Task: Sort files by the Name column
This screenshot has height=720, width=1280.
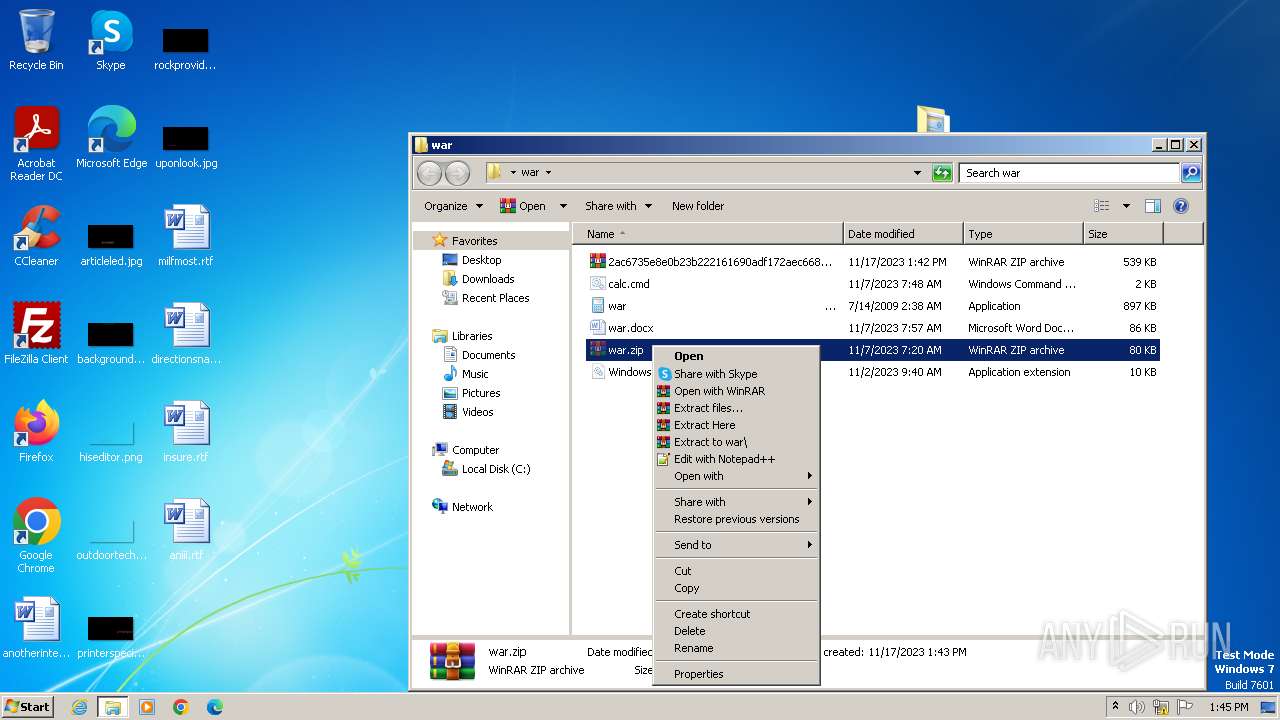Action: 708,234
